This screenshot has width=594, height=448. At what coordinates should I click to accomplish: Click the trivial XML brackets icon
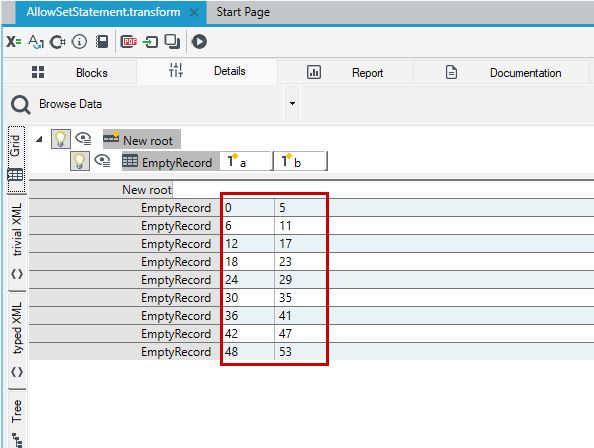point(17,274)
